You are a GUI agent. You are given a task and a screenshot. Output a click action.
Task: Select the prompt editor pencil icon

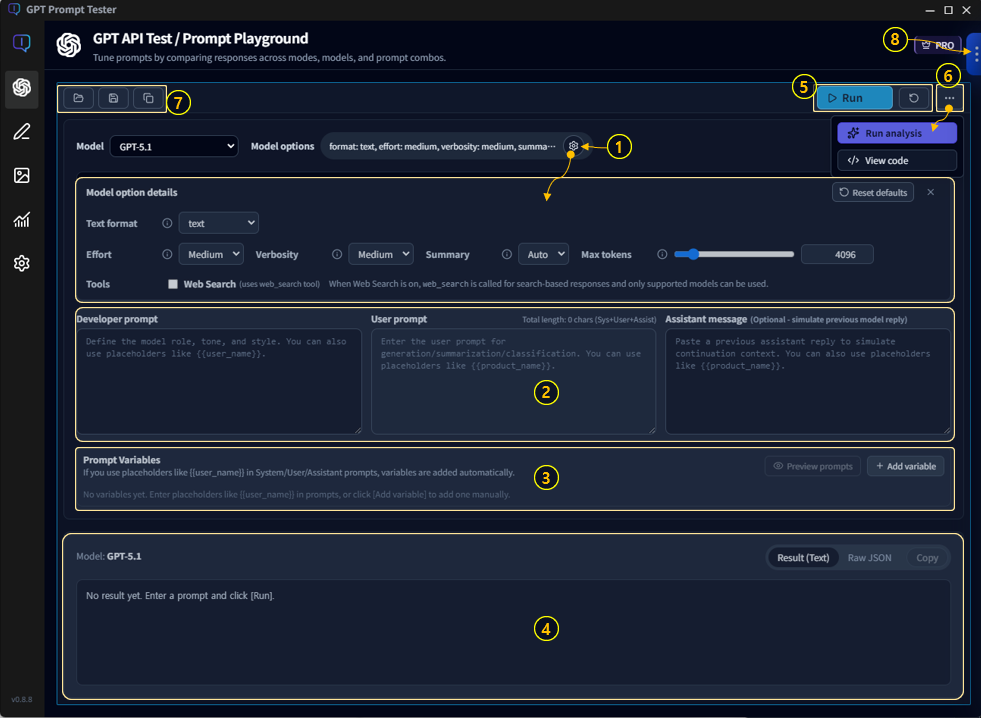click(x=21, y=131)
